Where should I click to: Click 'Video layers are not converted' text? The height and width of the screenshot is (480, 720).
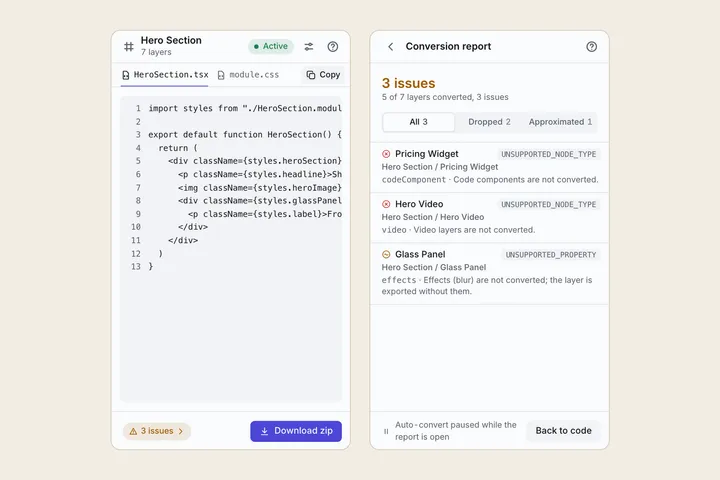[x=474, y=230]
